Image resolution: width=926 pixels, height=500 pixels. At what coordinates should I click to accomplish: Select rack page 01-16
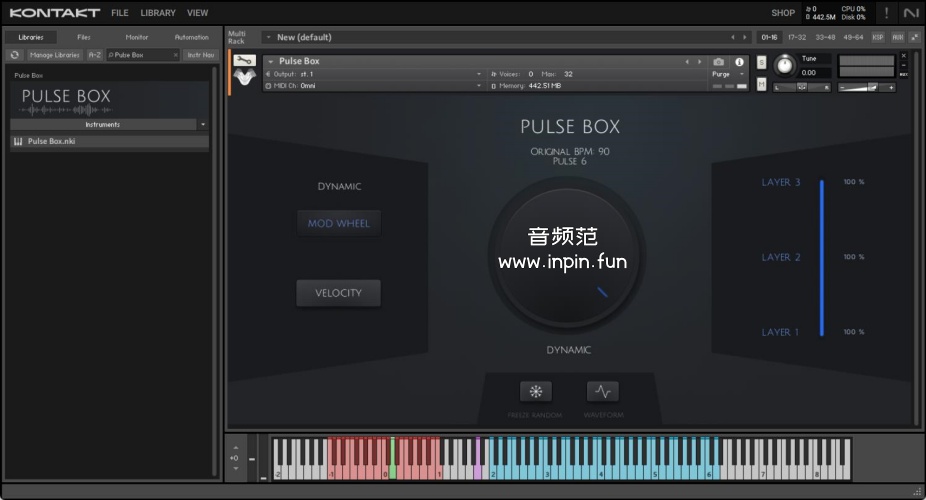769,37
